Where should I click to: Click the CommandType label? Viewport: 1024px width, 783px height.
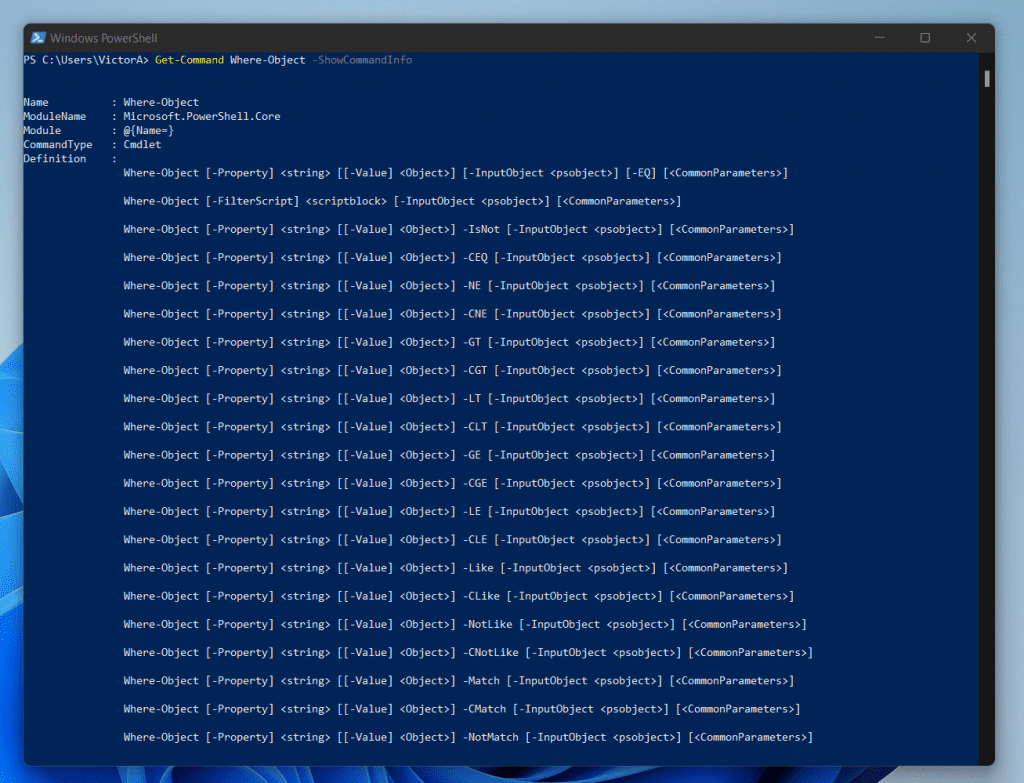click(58, 144)
